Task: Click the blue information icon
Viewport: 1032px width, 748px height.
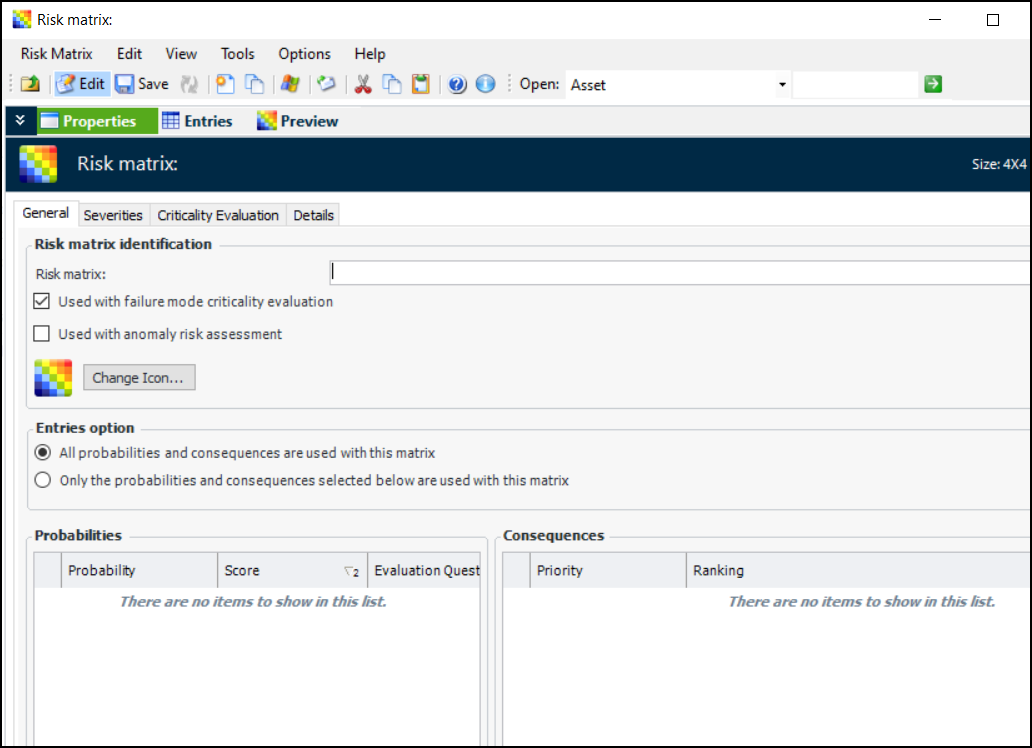Action: [486, 84]
